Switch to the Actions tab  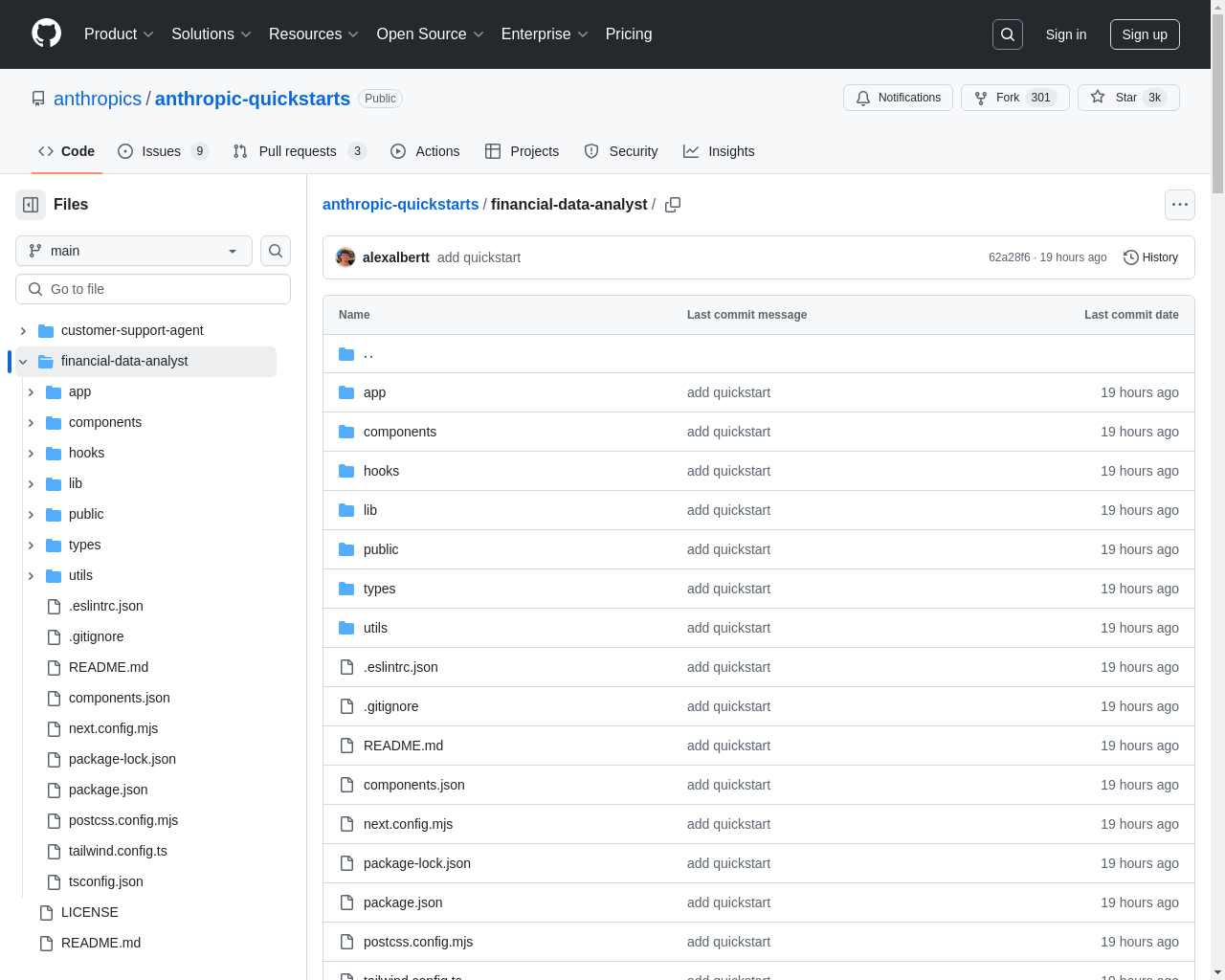pos(425,151)
